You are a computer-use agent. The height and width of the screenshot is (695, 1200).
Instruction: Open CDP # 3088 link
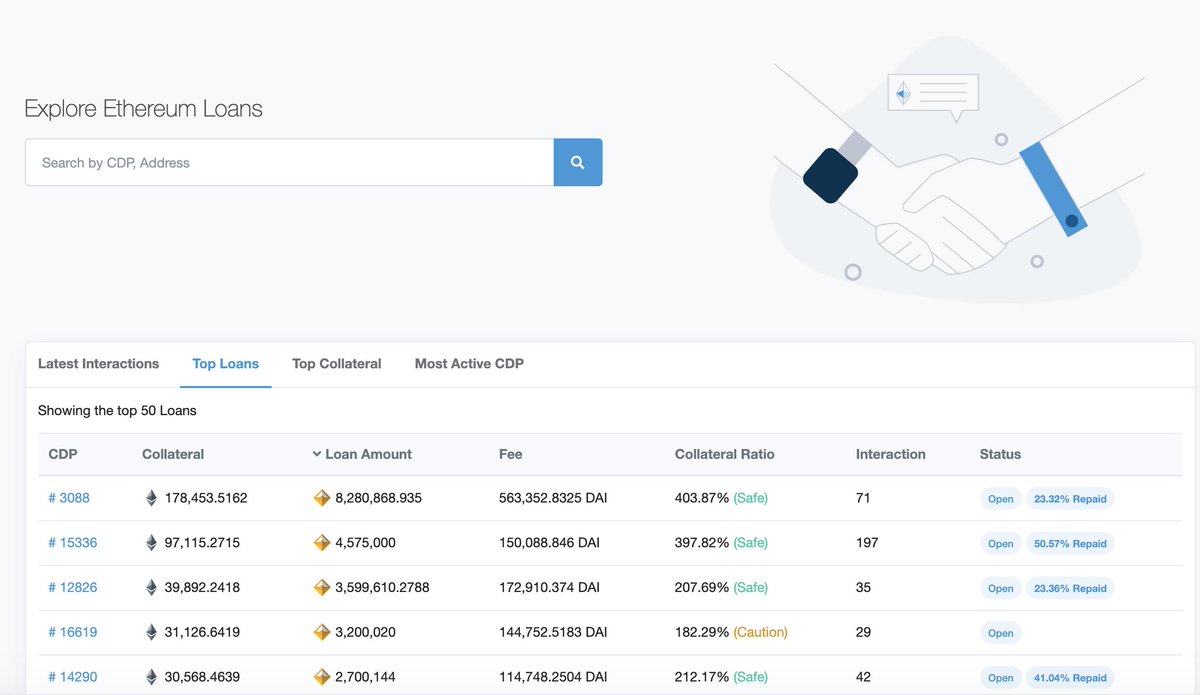[69, 498]
